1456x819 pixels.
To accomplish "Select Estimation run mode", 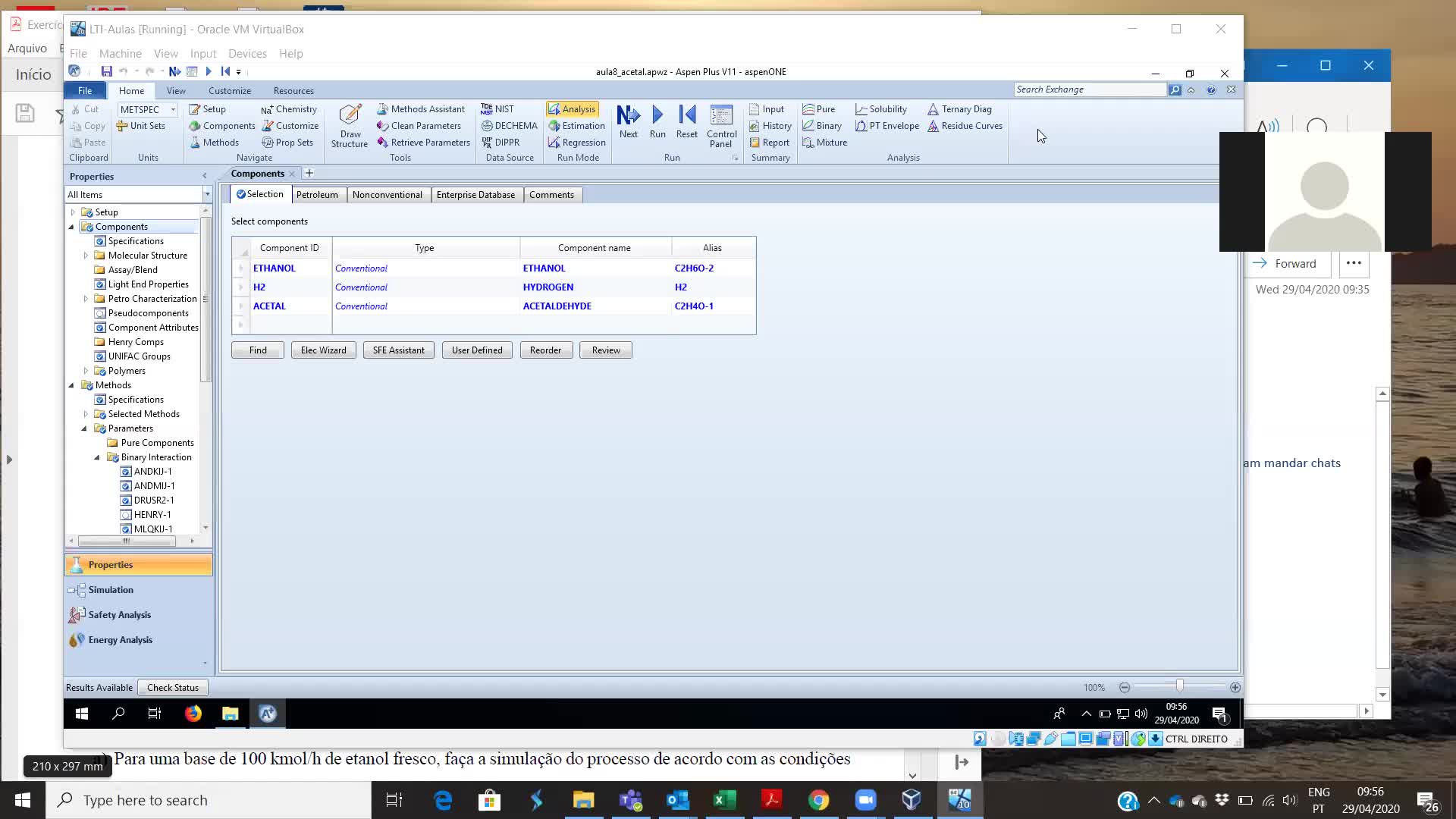I will click(576, 126).
